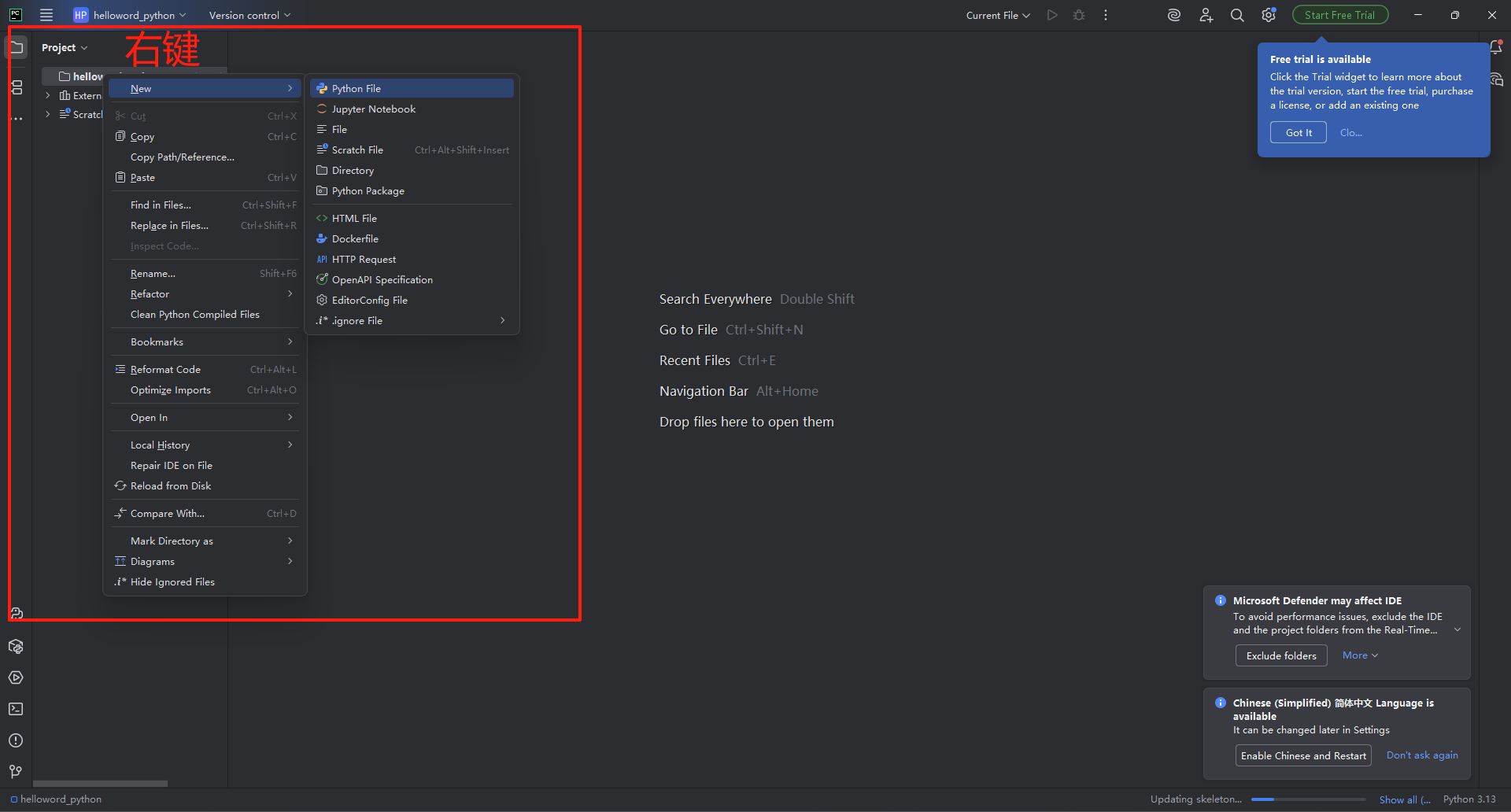Click the Search Everywhere magnifier icon

click(1237, 16)
